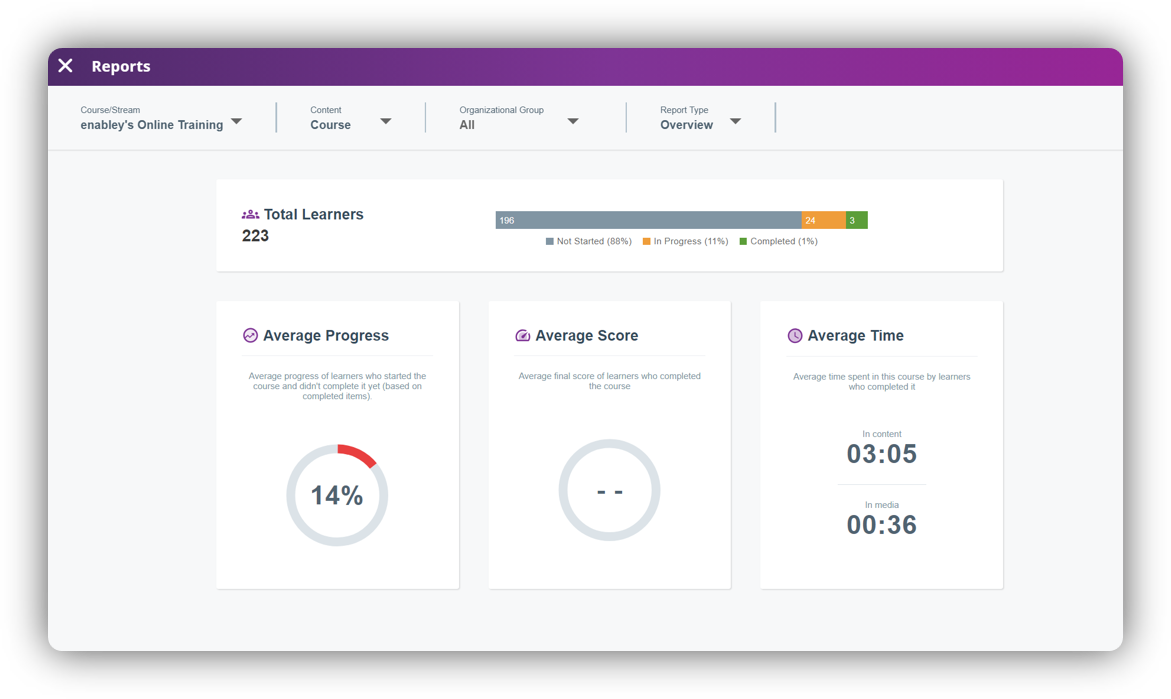The height and width of the screenshot is (699, 1171).
Task: Change the Report Type dropdown
Action: 735,122
